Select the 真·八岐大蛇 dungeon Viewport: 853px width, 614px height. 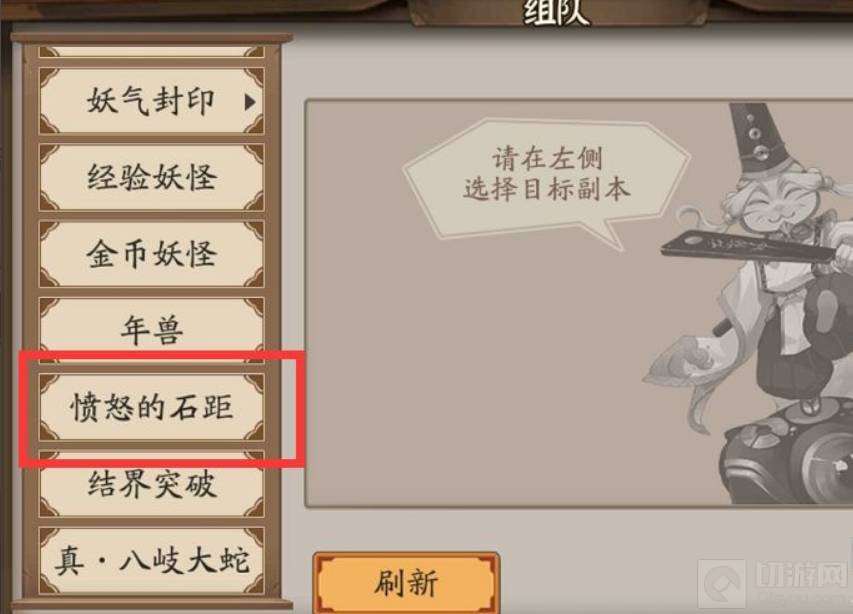152,561
